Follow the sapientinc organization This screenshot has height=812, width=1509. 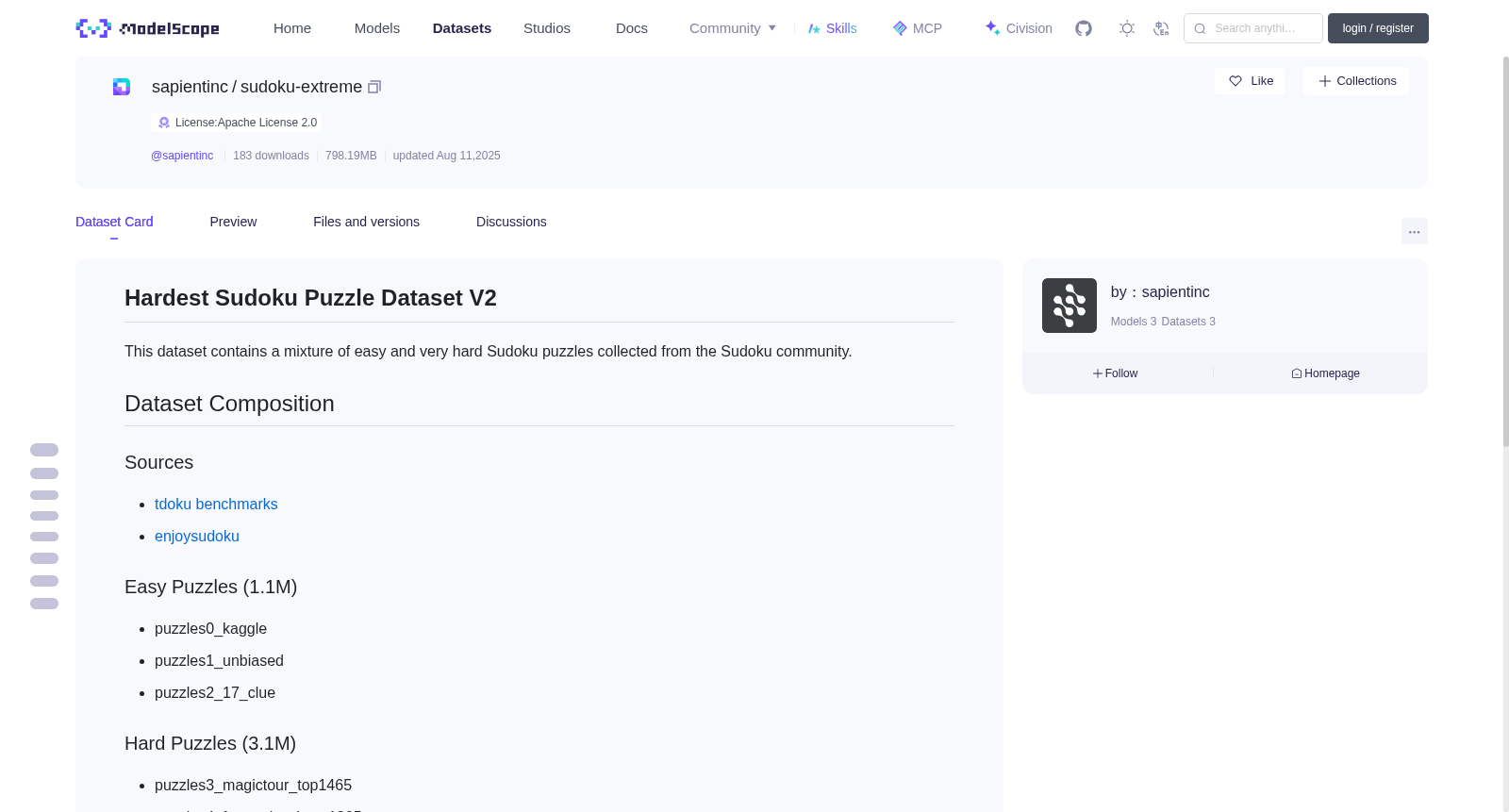pyautogui.click(x=1116, y=373)
